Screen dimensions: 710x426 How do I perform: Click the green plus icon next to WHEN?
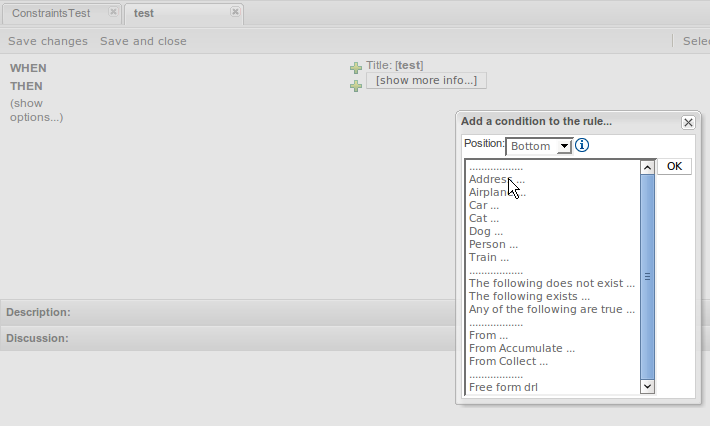[356, 68]
